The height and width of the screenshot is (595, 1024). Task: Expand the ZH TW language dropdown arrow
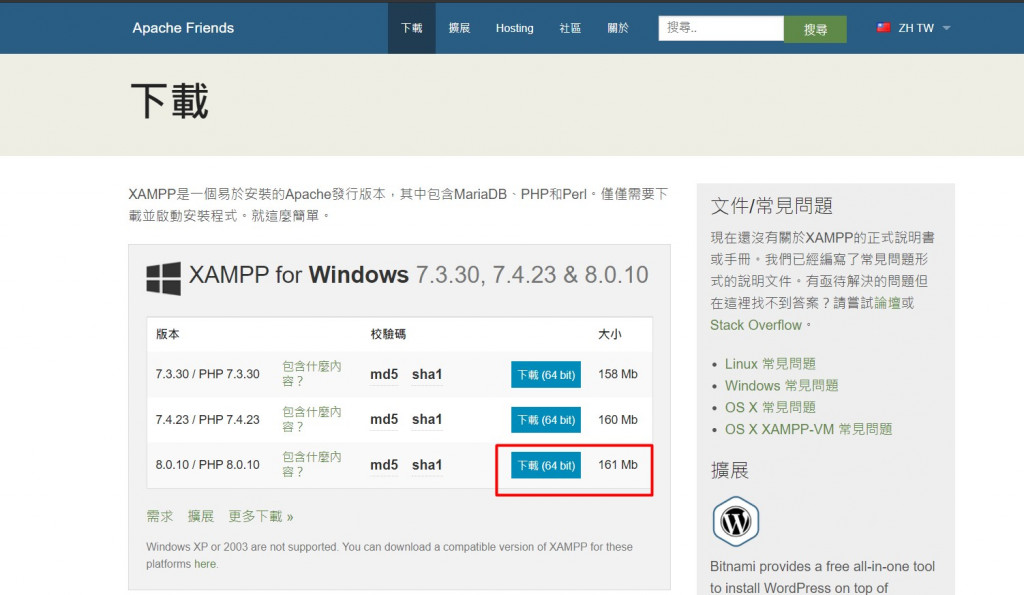pos(946,28)
